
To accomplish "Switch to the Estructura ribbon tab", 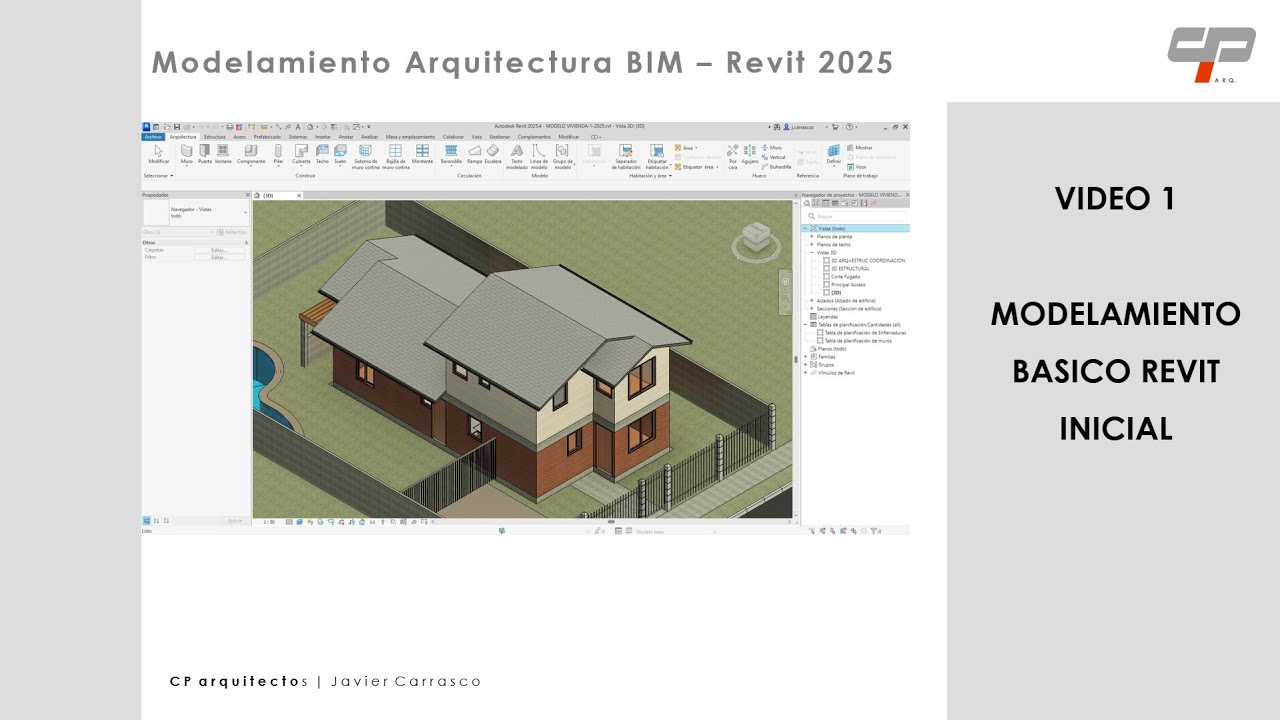I will (x=214, y=136).
